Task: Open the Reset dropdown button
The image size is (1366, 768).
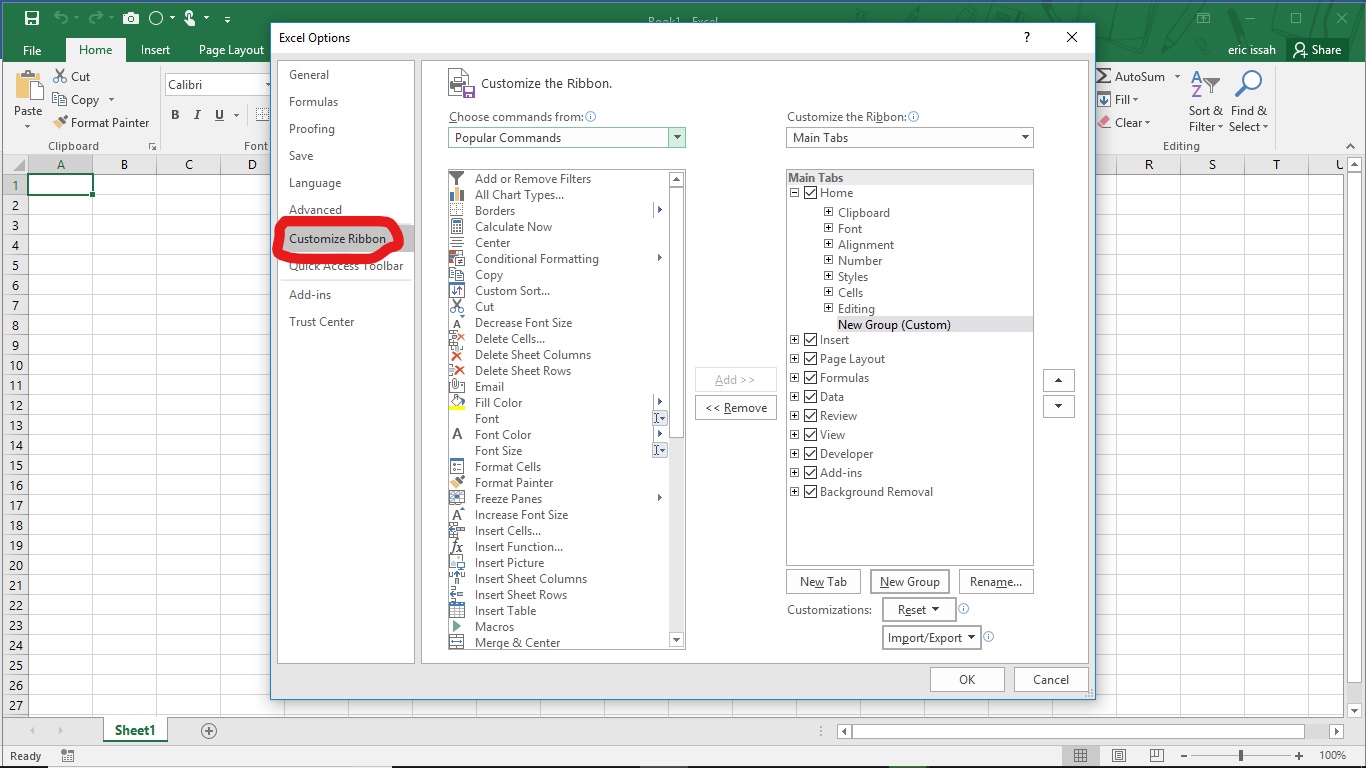Action: coord(919,609)
